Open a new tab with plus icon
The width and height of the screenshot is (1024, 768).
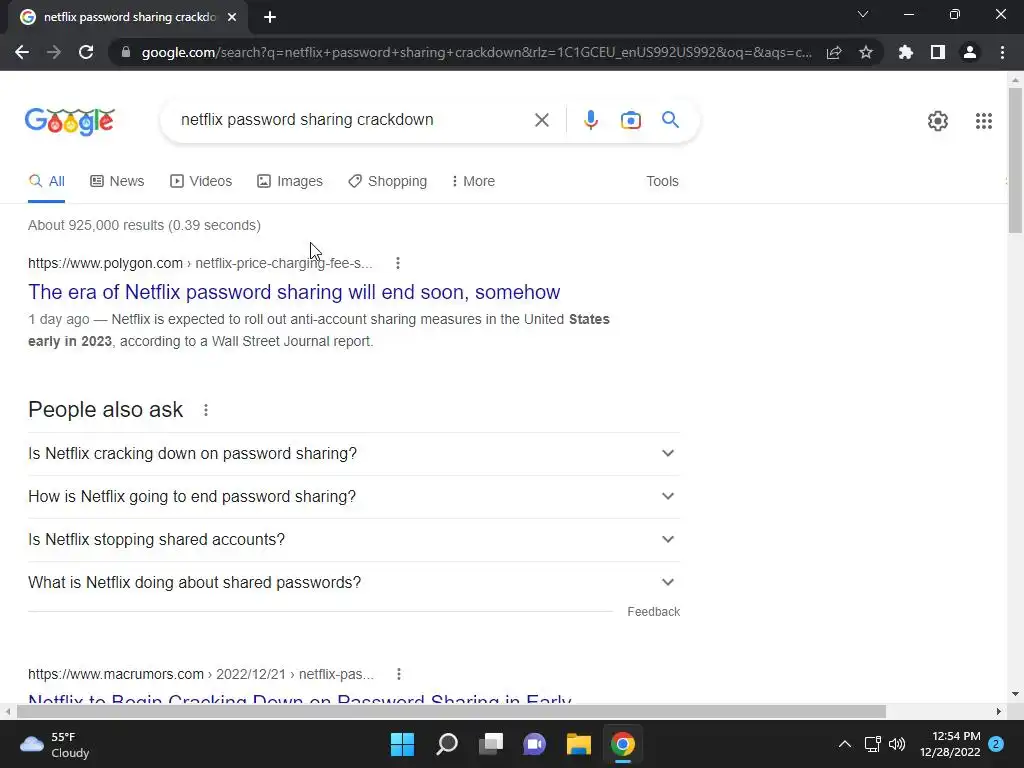270,17
